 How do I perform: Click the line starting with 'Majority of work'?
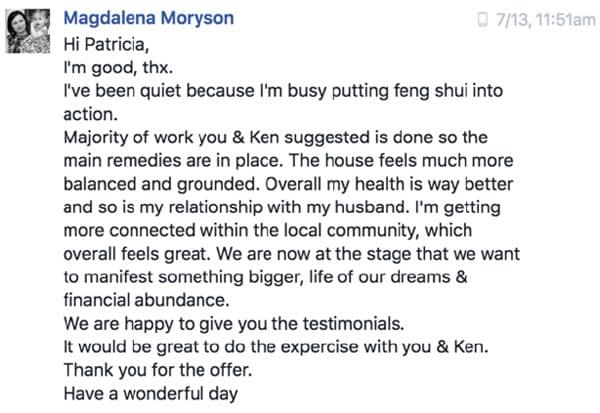pos(276,137)
